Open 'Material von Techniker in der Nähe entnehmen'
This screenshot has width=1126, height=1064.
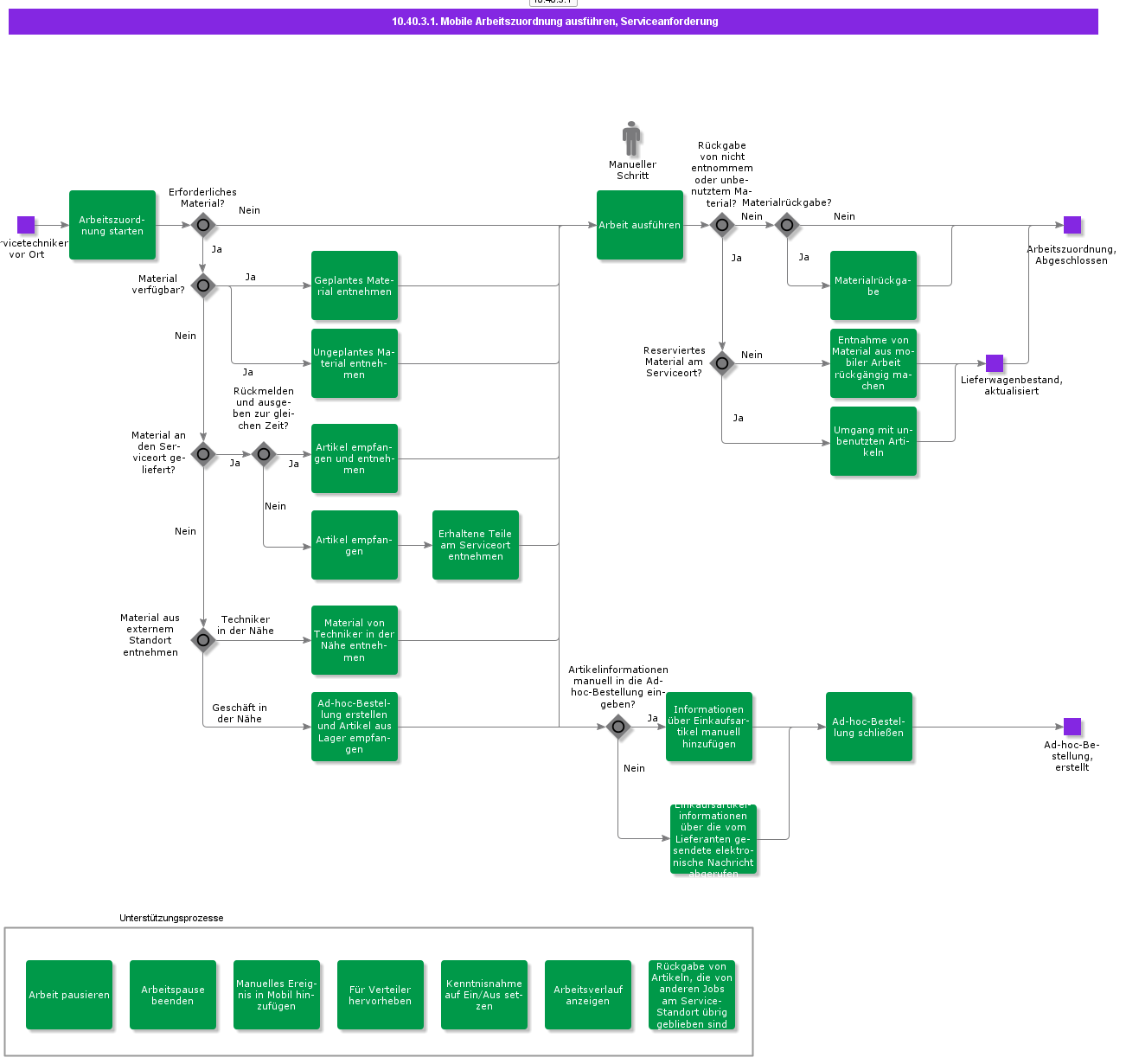click(x=355, y=640)
